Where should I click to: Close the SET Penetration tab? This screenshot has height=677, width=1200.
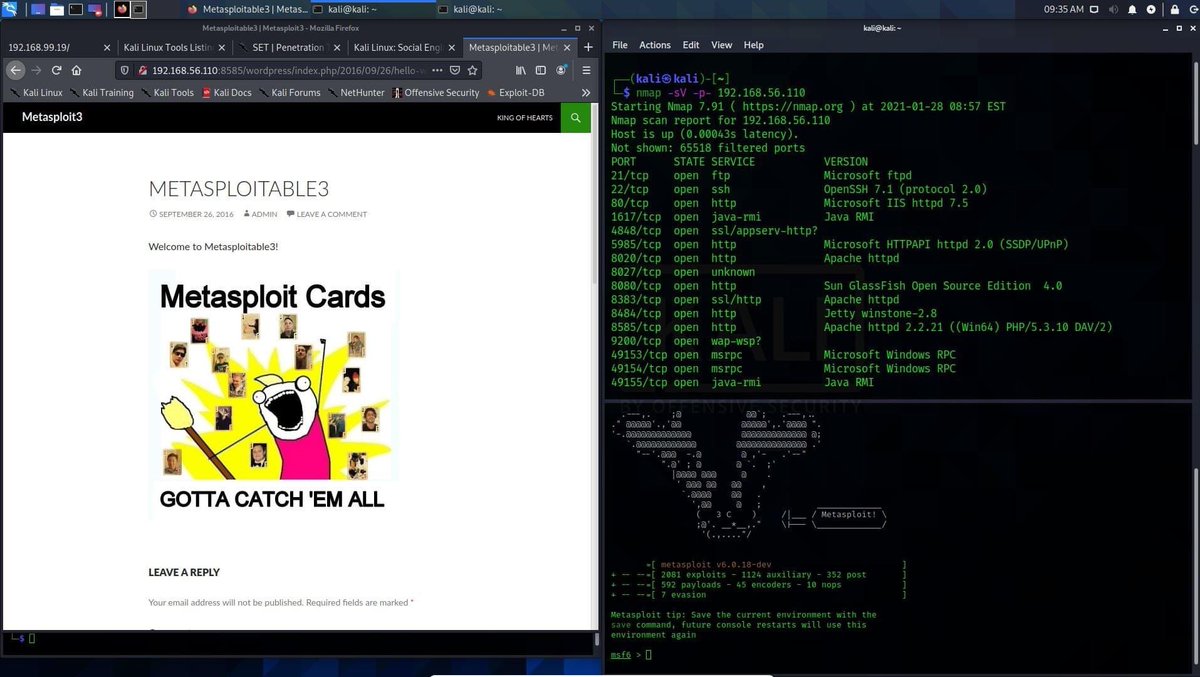[337, 47]
